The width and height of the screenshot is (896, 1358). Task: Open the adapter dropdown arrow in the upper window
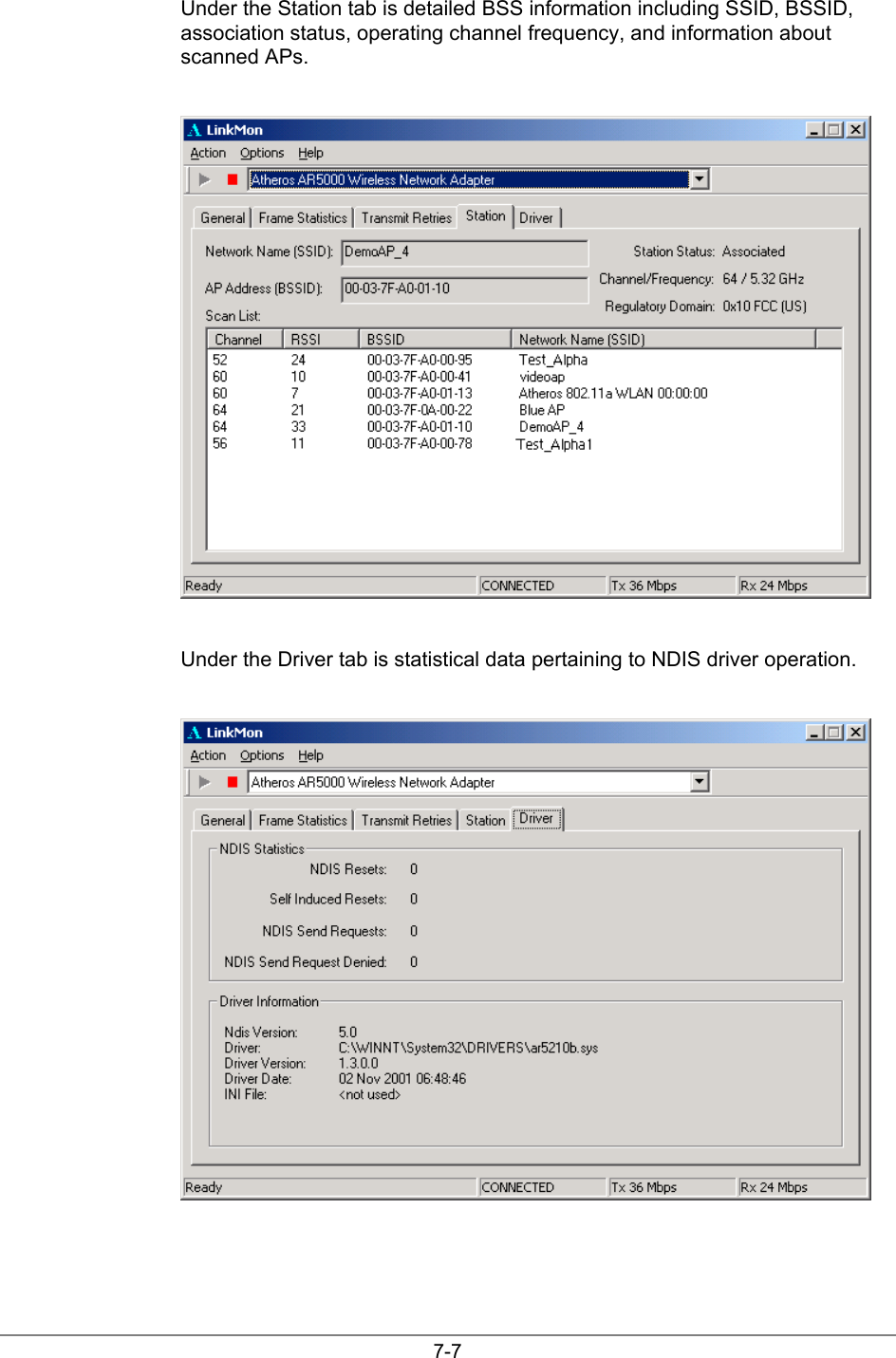click(700, 179)
